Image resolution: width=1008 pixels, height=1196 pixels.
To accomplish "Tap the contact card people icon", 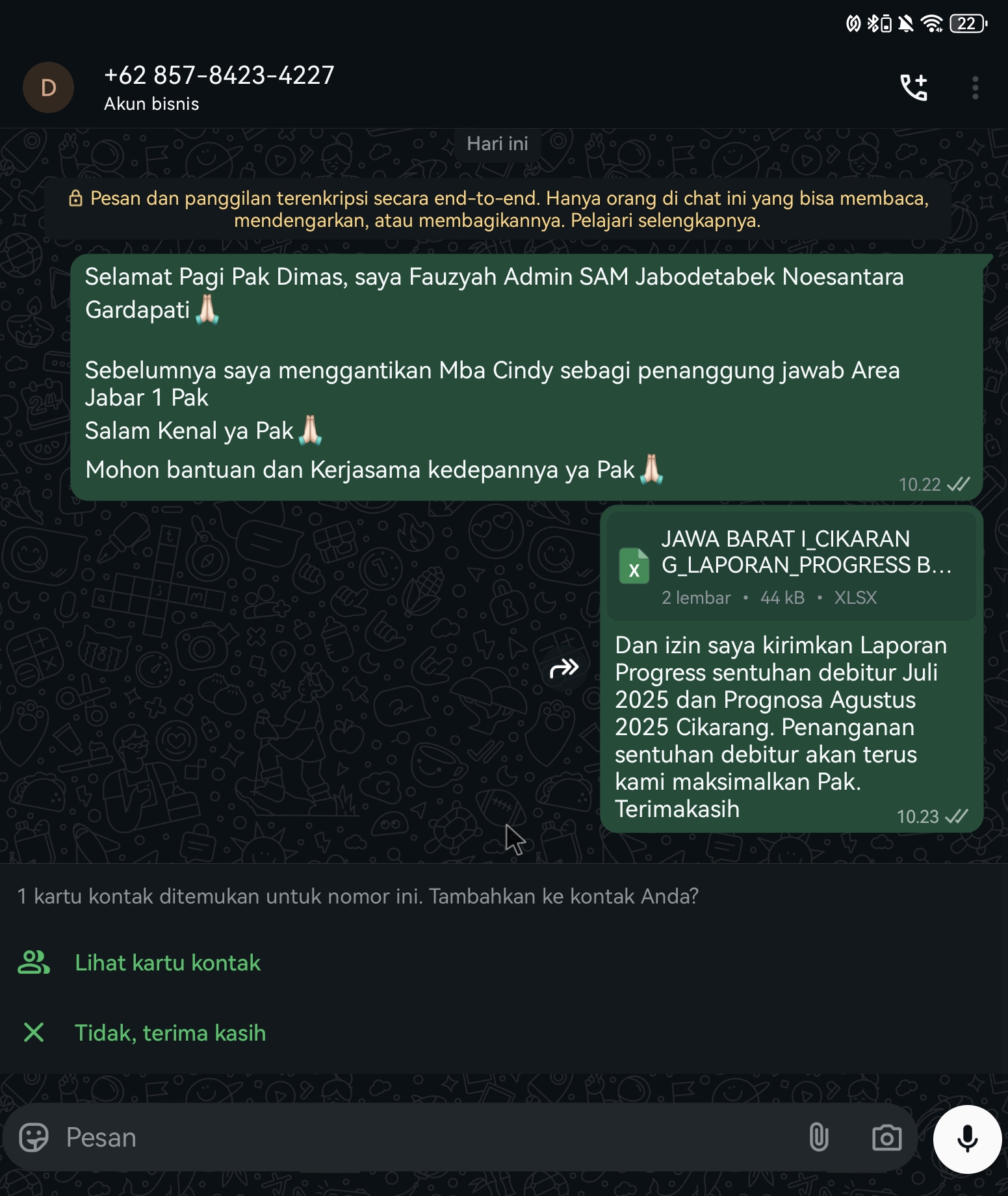I will coord(34,963).
